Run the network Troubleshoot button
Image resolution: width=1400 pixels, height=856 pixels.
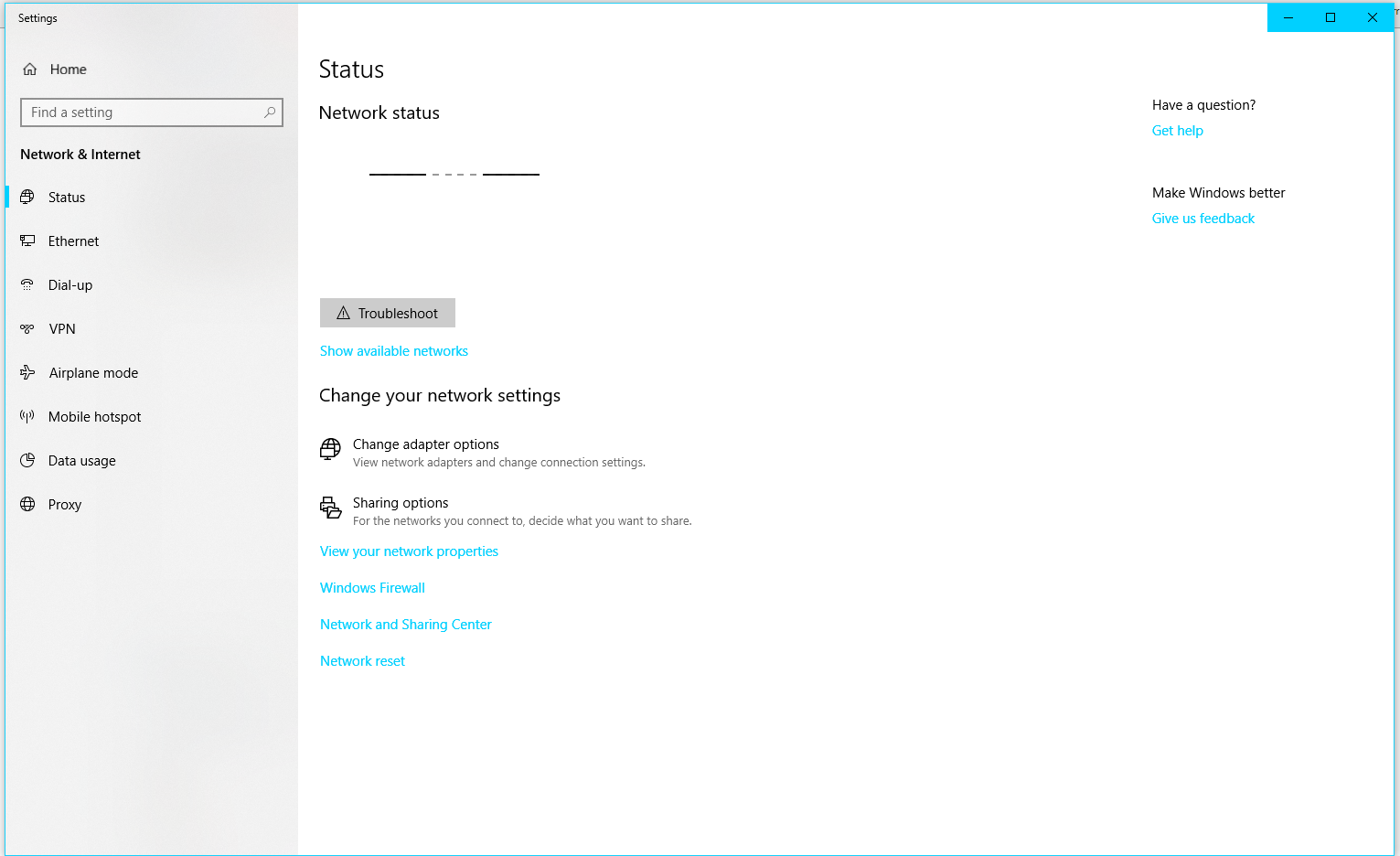tap(388, 313)
